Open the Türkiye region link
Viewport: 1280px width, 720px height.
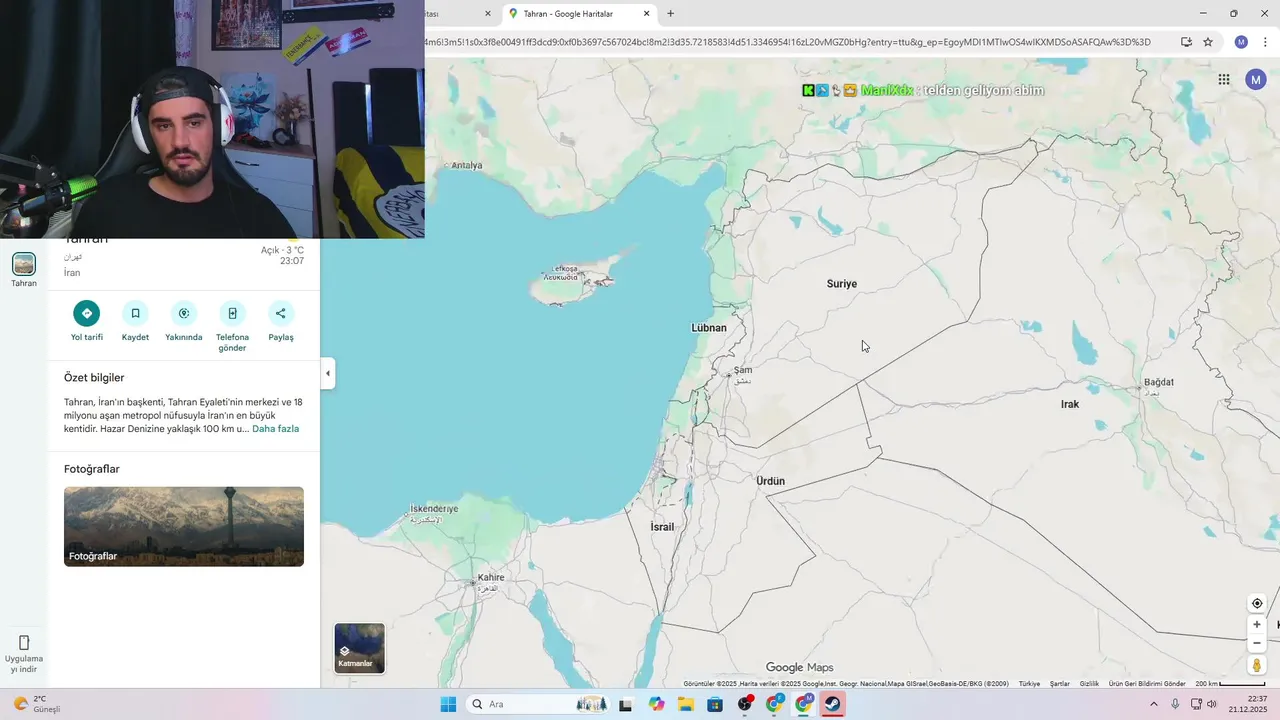click(x=1029, y=684)
